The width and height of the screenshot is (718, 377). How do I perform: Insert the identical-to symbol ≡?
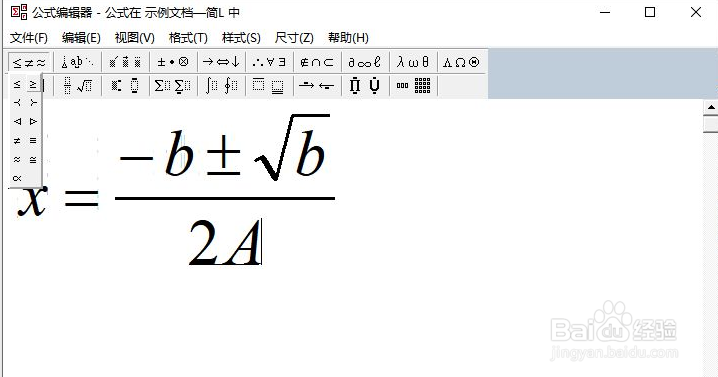click(x=33, y=141)
